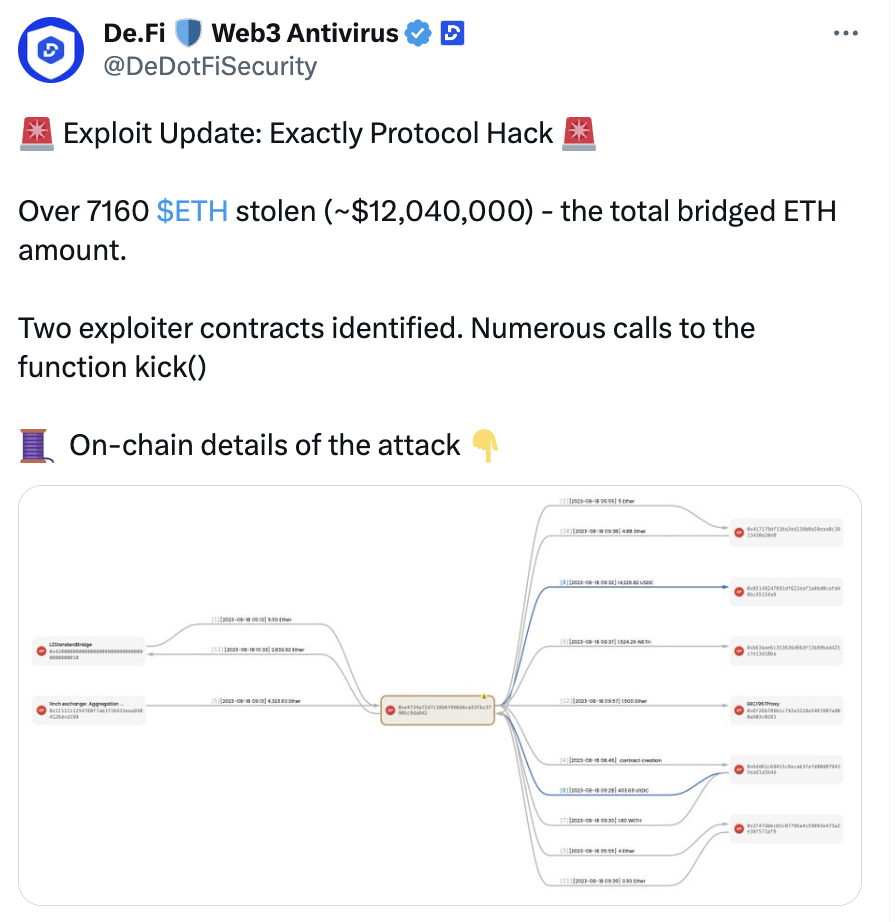Click the warning triangle on central node
This screenshot has width=896, height=922.
click(483, 695)
